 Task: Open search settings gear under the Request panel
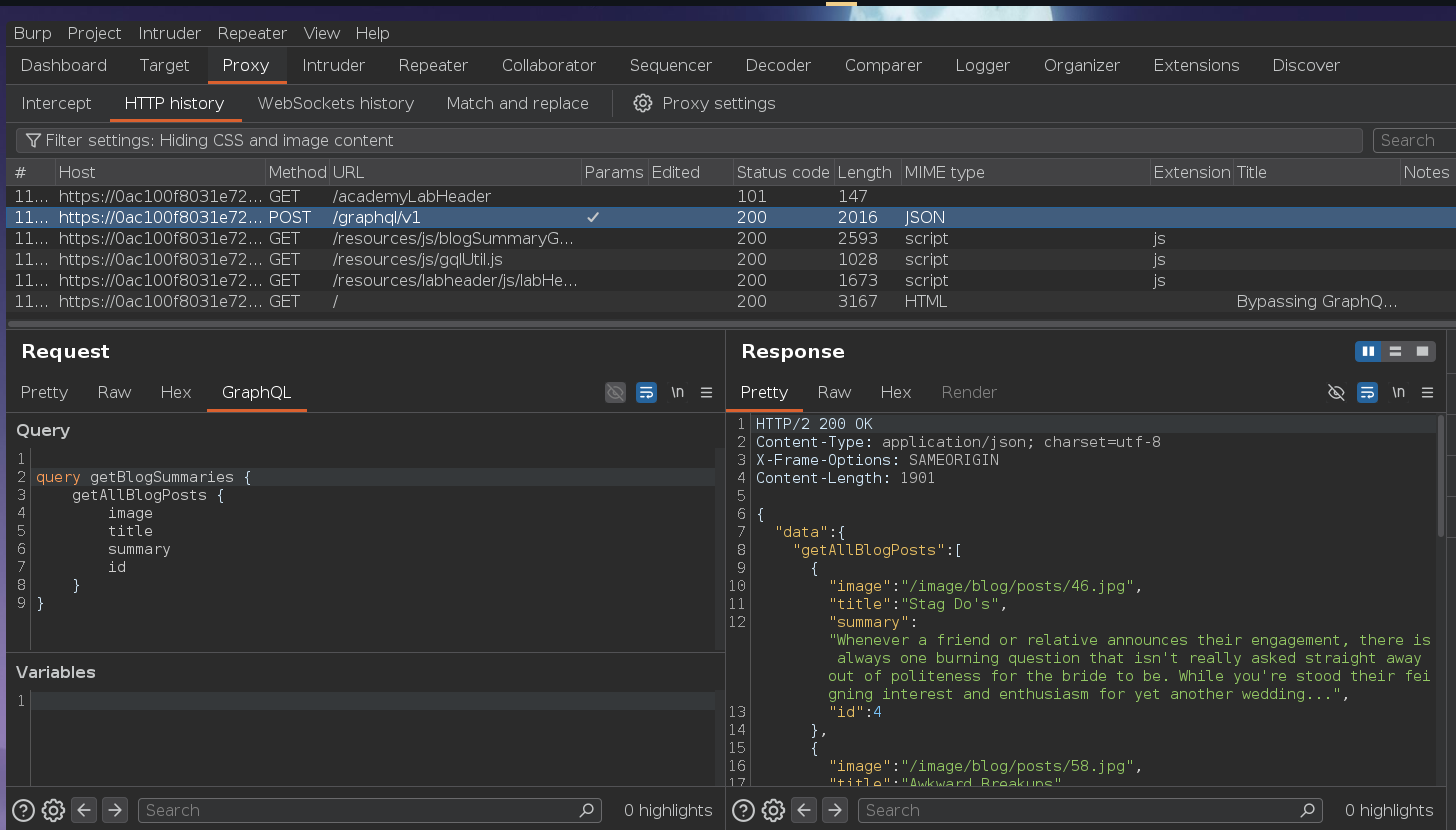tap(54, 810)
